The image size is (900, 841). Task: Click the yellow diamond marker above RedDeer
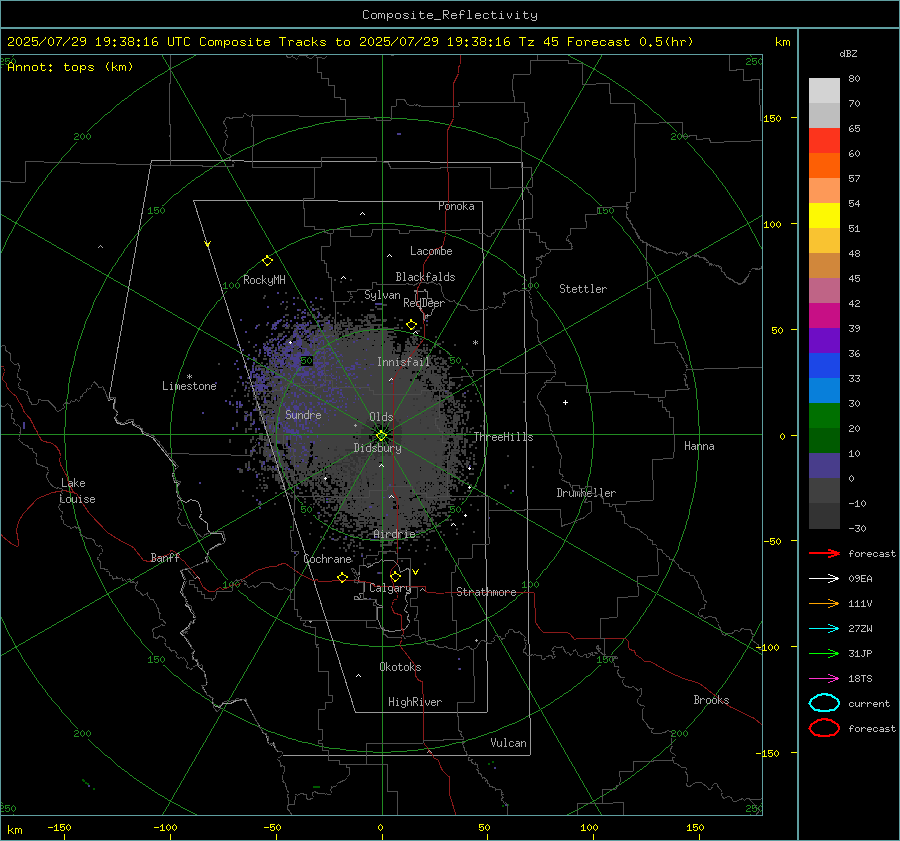[412, 325]
